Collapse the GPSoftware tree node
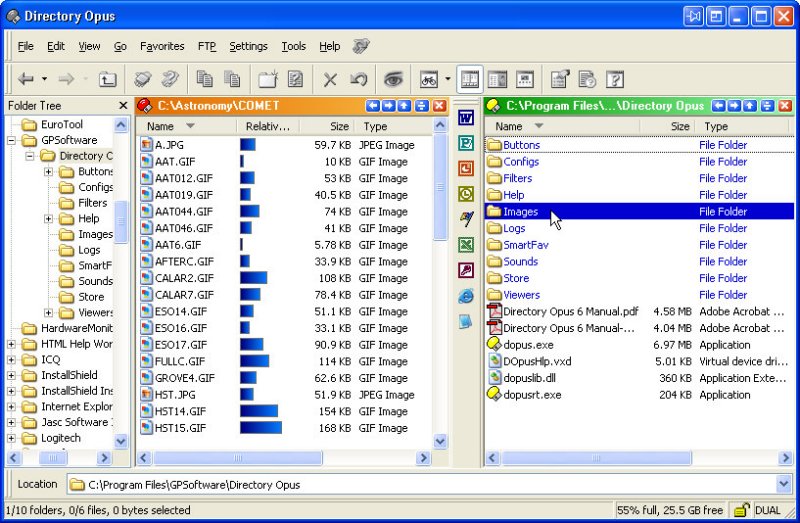Viewport: 800px width, 523px height. pyautogui.click(x=12, y=140)
